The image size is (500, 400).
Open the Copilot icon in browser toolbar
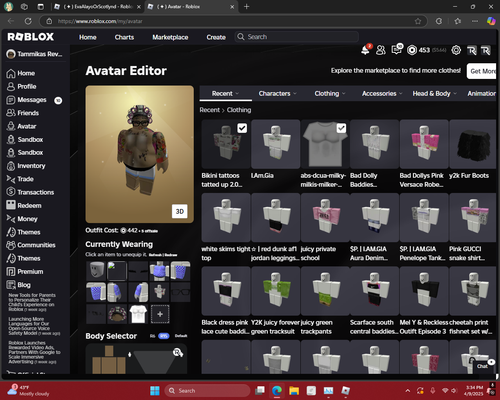pyautogui.click(x=491, y=21)
